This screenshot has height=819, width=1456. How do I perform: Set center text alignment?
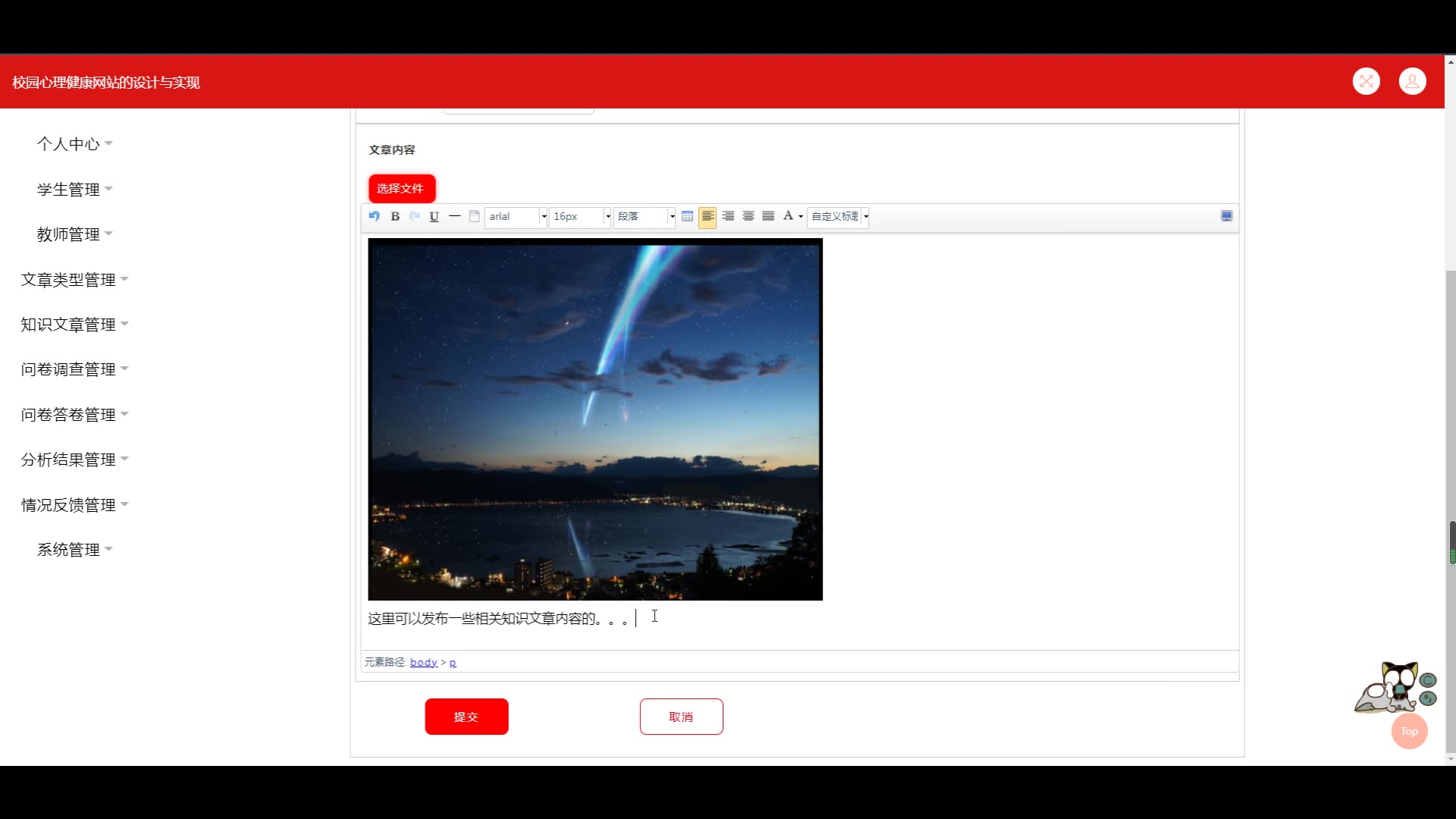point(748,216)
